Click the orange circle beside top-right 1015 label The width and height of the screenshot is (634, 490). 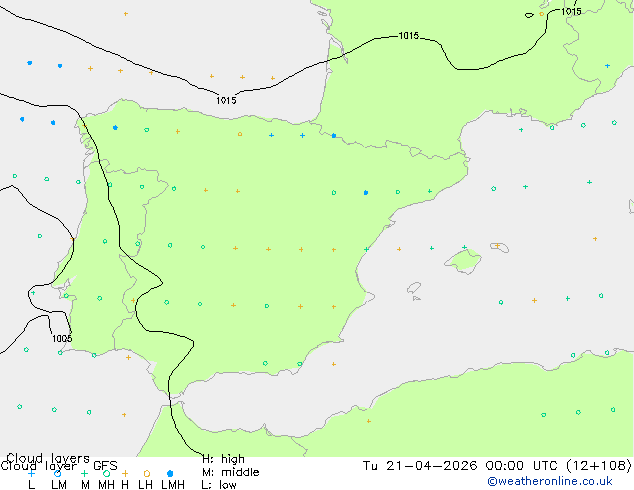[x=542, y=14]
